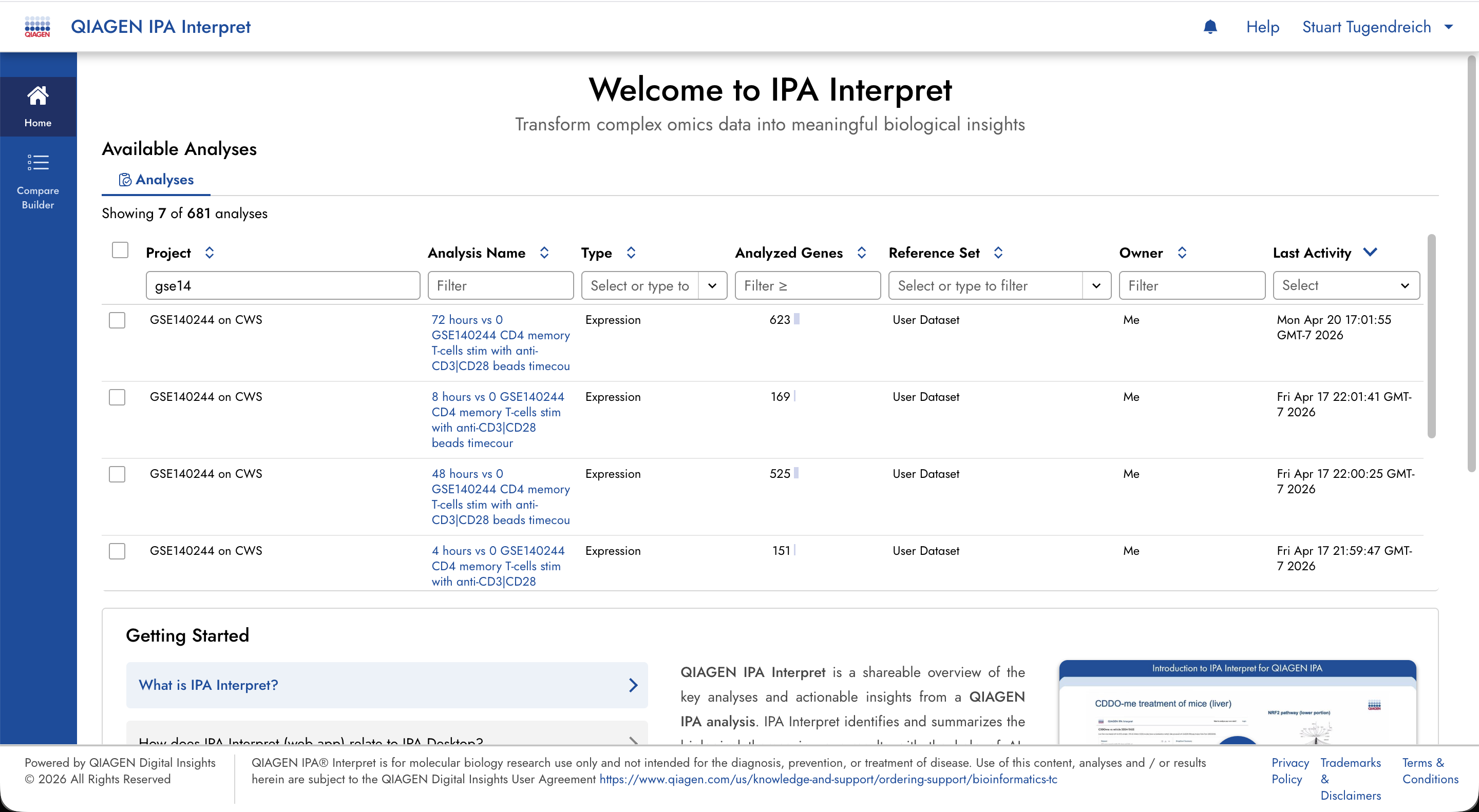Image resolution: width=1479 pixels, height=812 pixels.
Task: Click the 525 analyzed genes value
Action: pyautogui.click(x=780, y=473)
